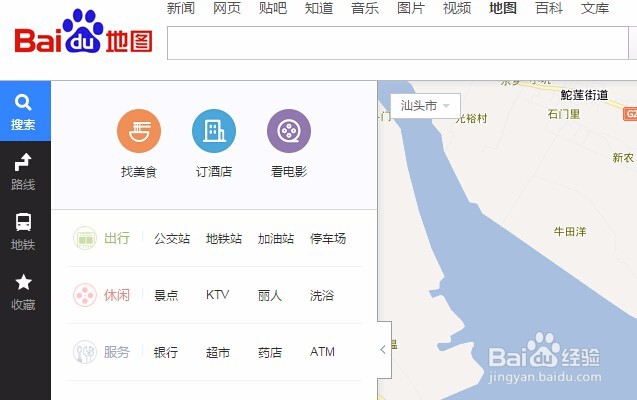Click the 找美食 text label
Viewport: 637px width, 400px height.
[139, 172]
